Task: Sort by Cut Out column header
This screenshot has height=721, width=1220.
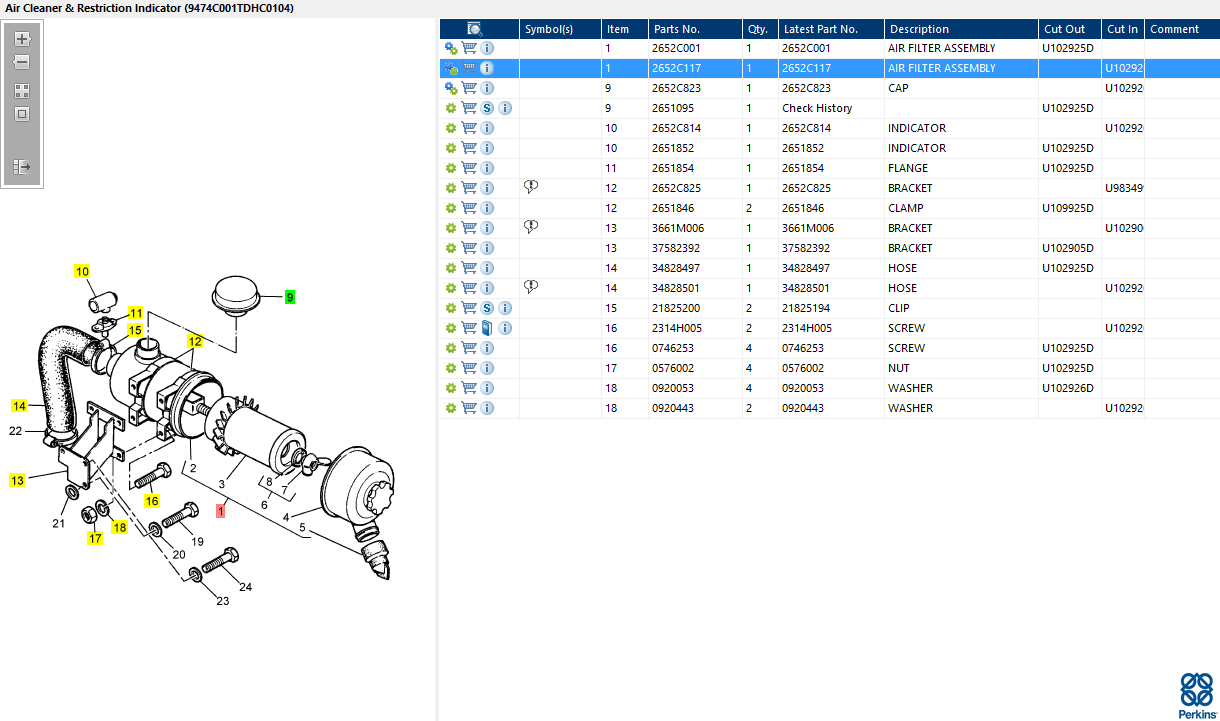Action: [x=1070, y=29]
